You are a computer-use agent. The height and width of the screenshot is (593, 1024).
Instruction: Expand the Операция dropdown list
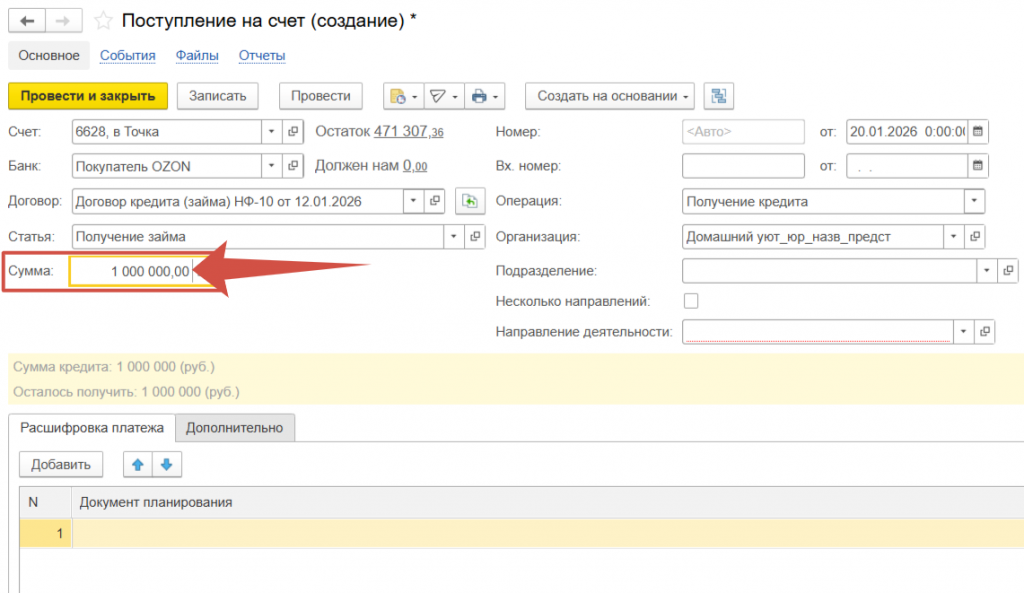pyautogui.click(x=974, y=201)
